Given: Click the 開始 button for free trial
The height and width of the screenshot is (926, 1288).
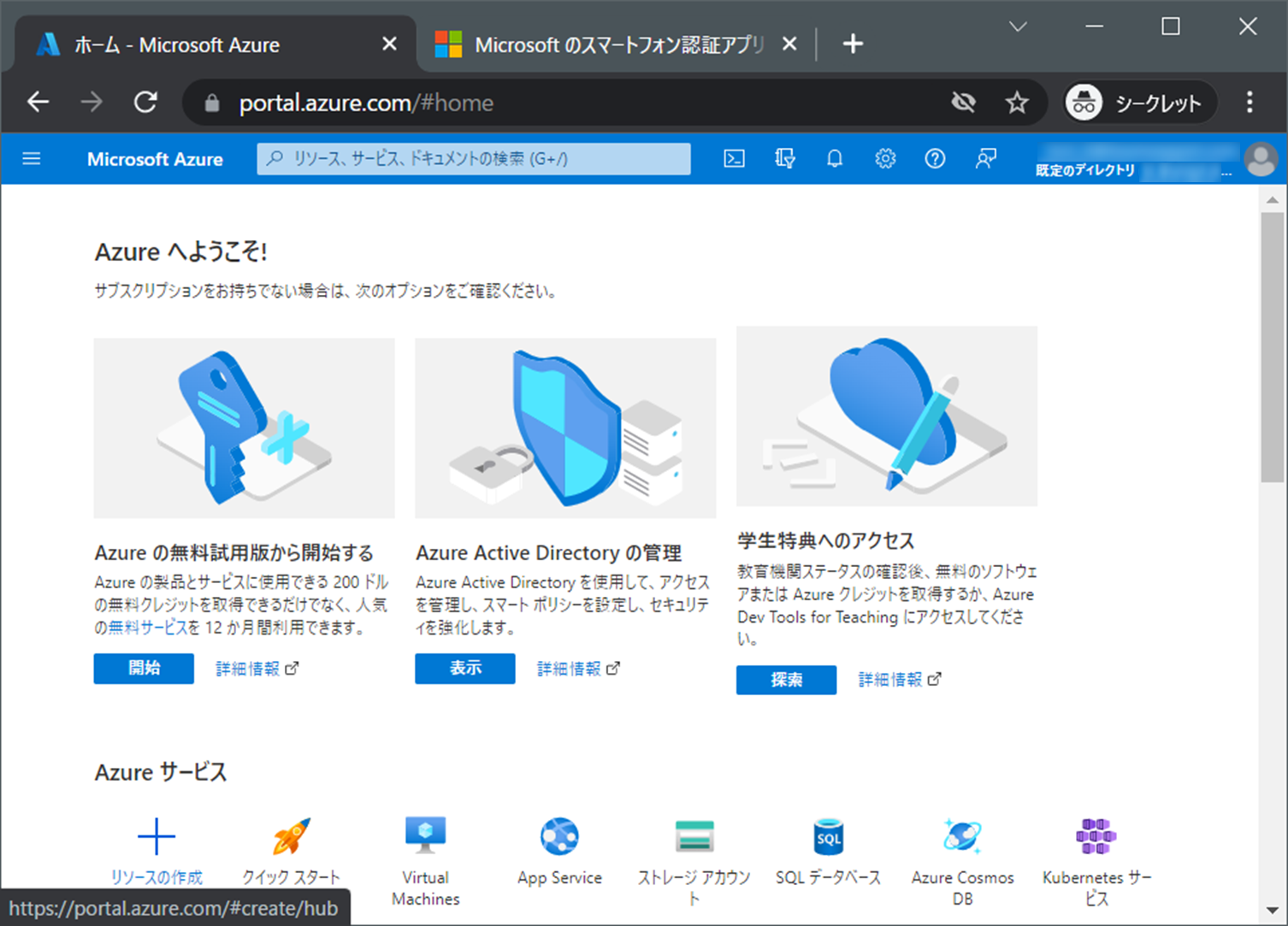Looking at the screenshot, I should click(x=144, y=669).
